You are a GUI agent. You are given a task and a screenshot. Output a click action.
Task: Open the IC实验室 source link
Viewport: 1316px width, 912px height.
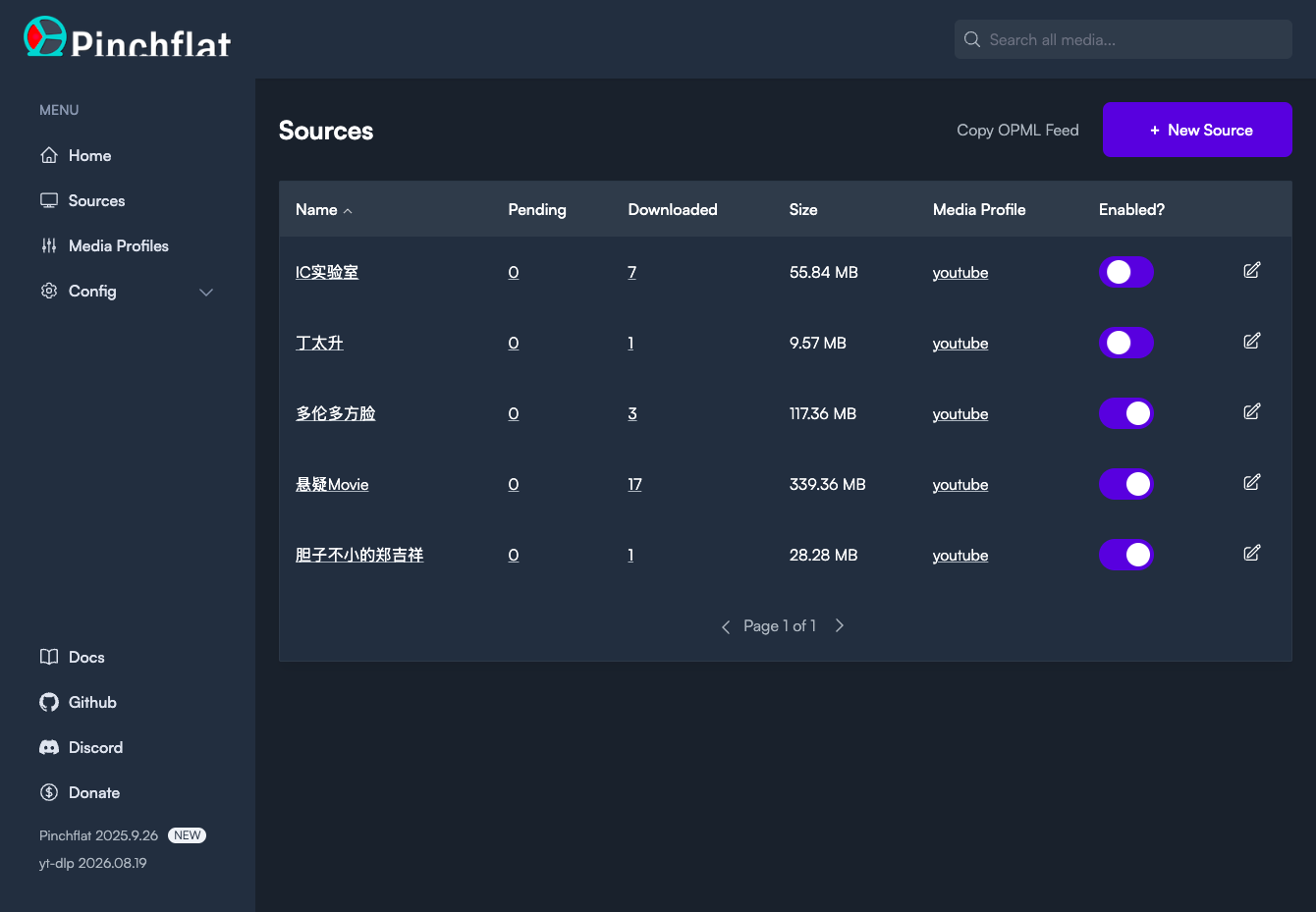pos(327,272)
